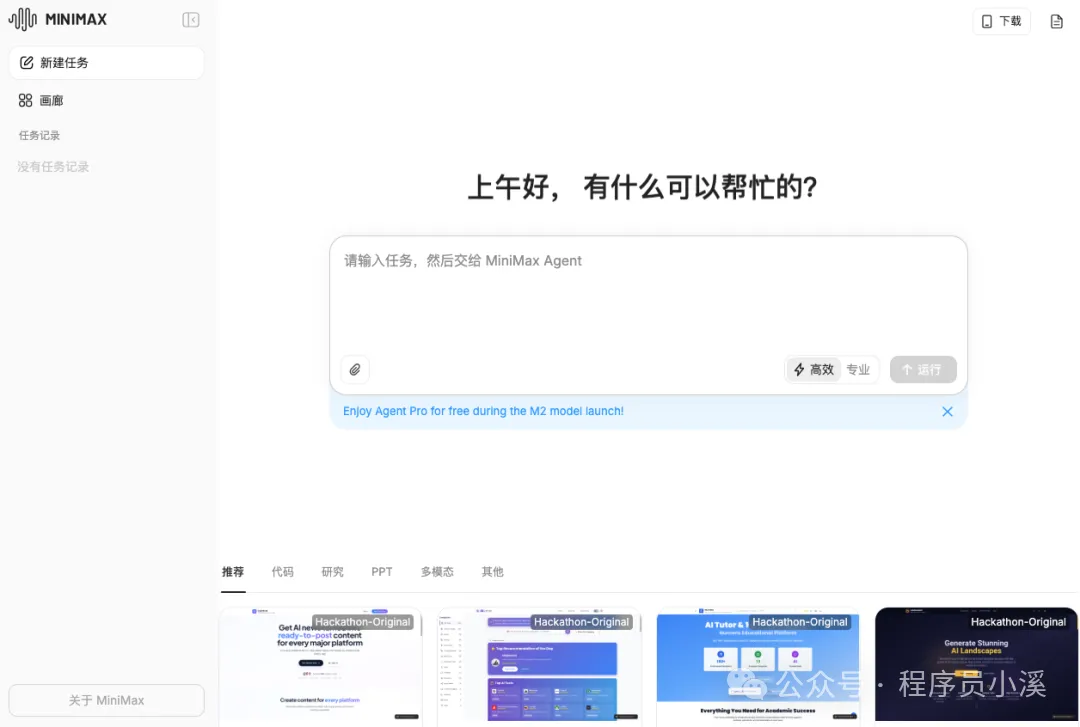Select the attachment paperclip icon
The height and width of the screenshot is (727, 1080).
coord(355,369)
